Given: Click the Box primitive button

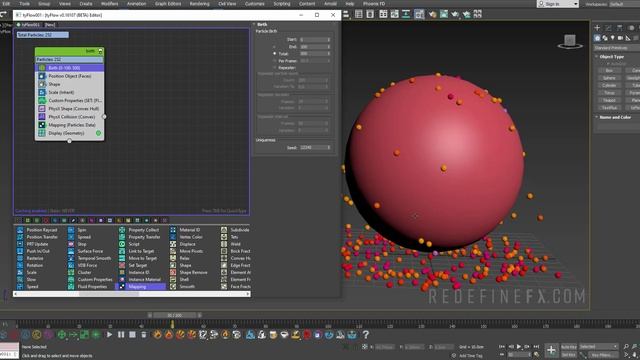Looking at the screenshot, I should [609, 71].
